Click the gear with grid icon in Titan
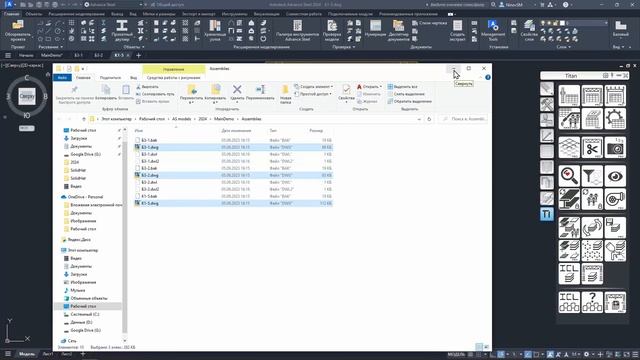The width and height of the screenshot is (640, 360). (615, 119)
